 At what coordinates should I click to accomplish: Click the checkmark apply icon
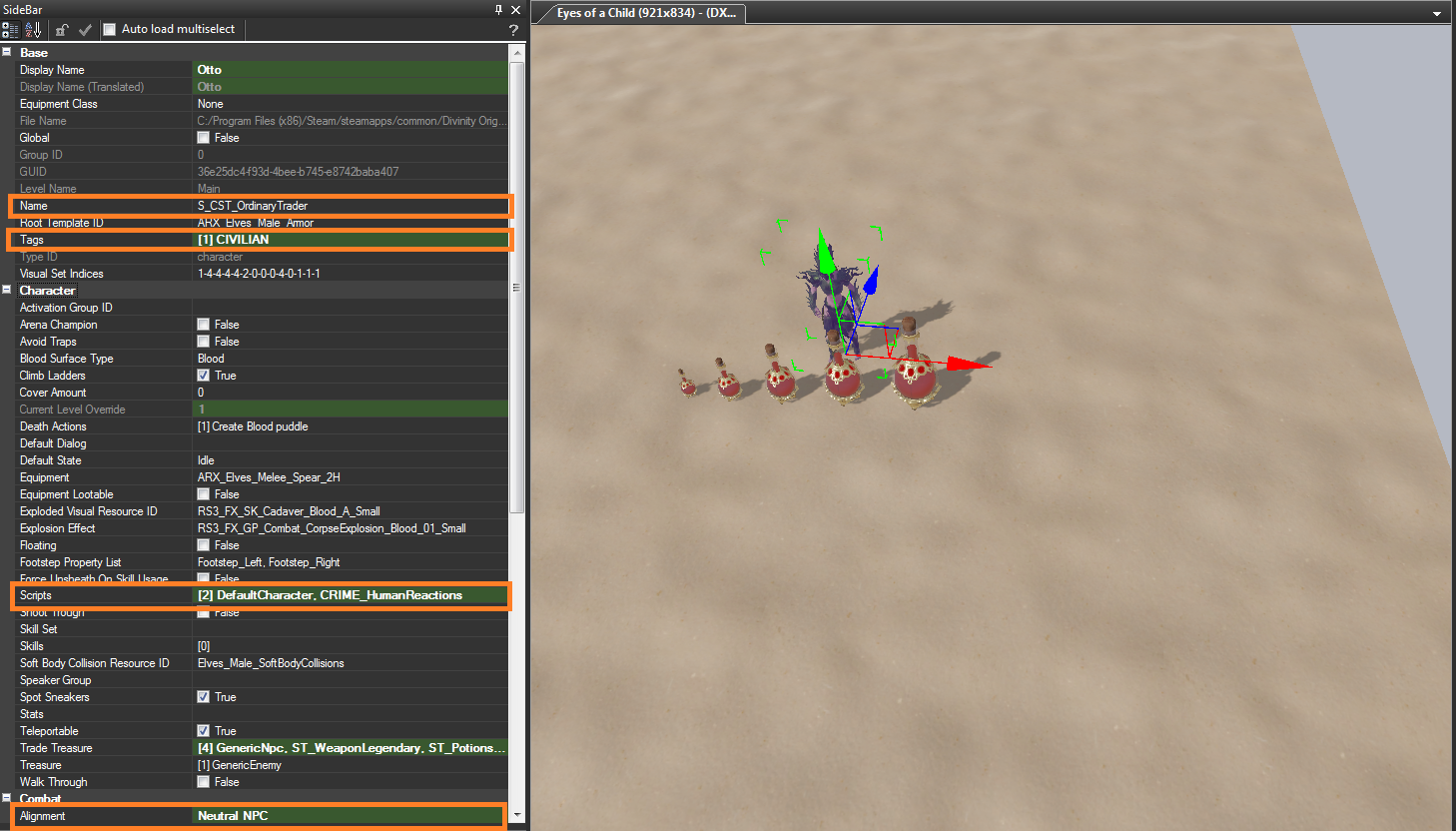pos(85,30)
